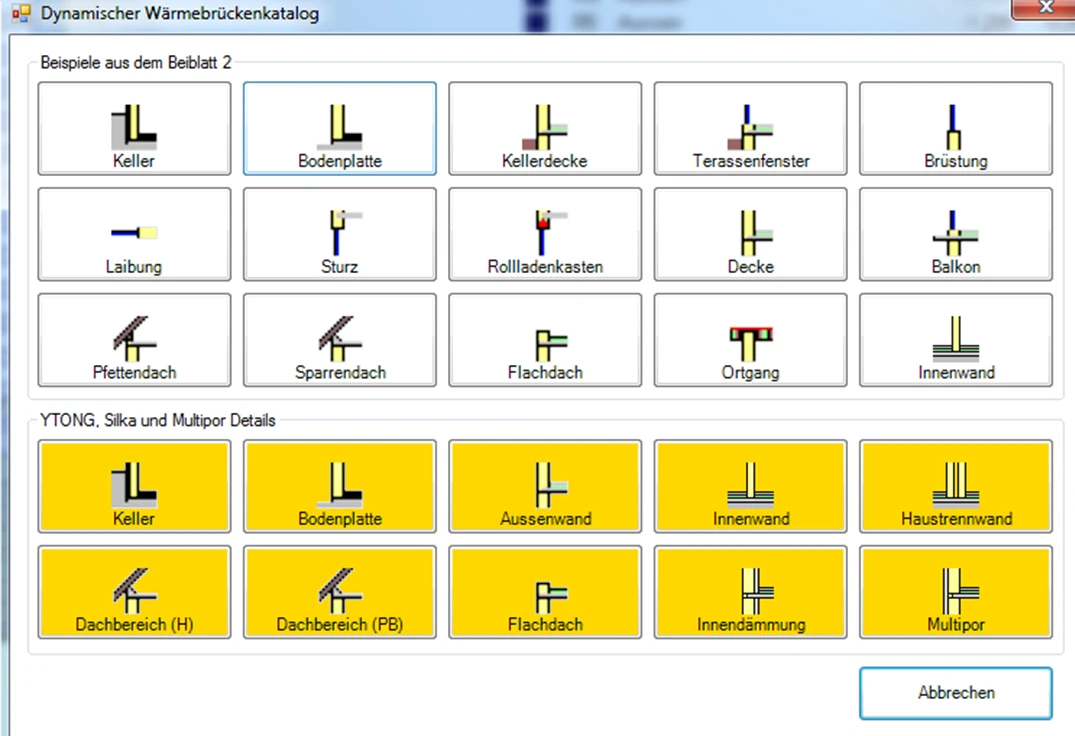This screenshot has height=736, width=1075.
Task: Open the yellow Haustrennwand detail
Action: tap(956, 487)
